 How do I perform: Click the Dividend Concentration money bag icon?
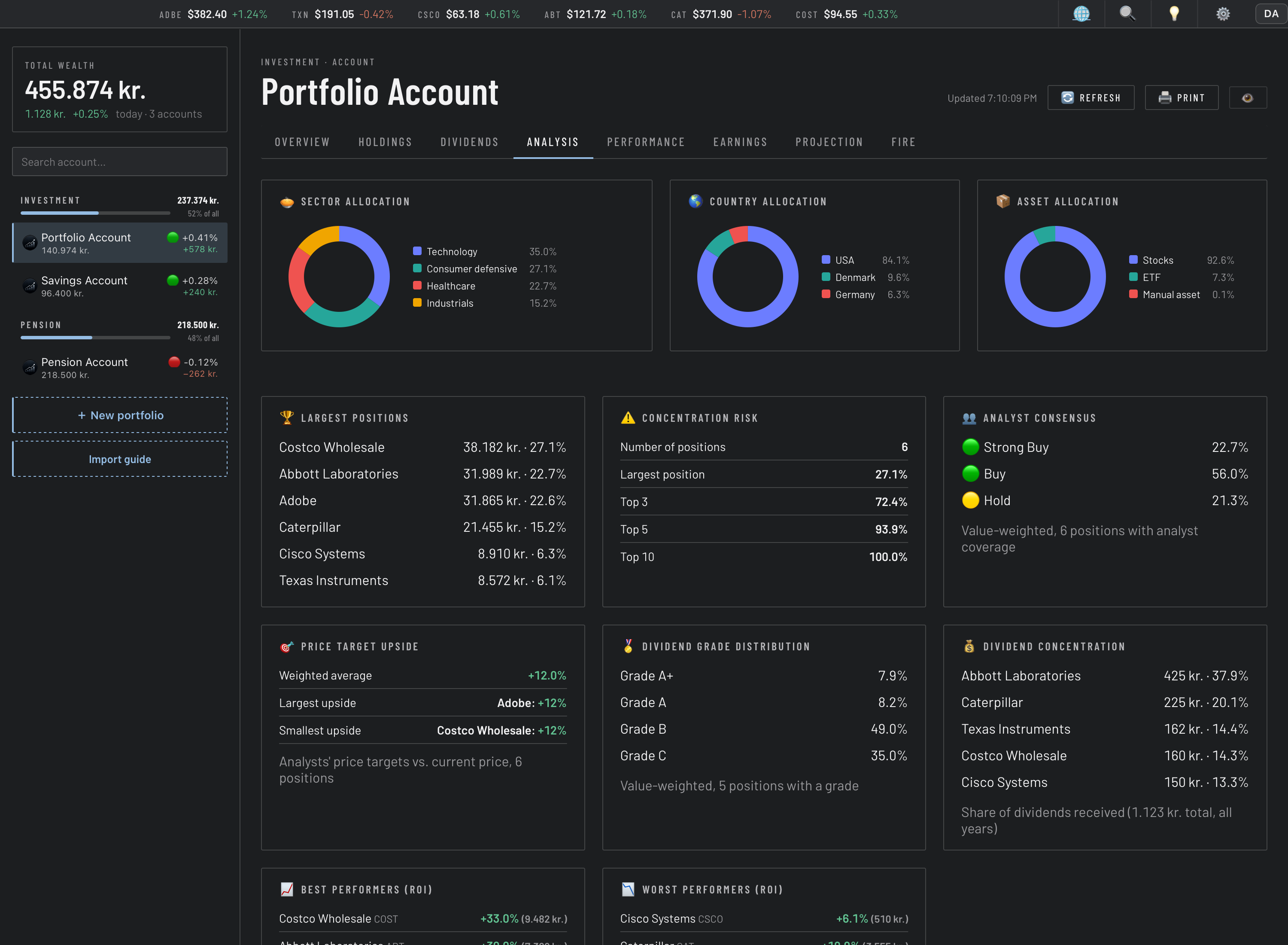point(969,646)
